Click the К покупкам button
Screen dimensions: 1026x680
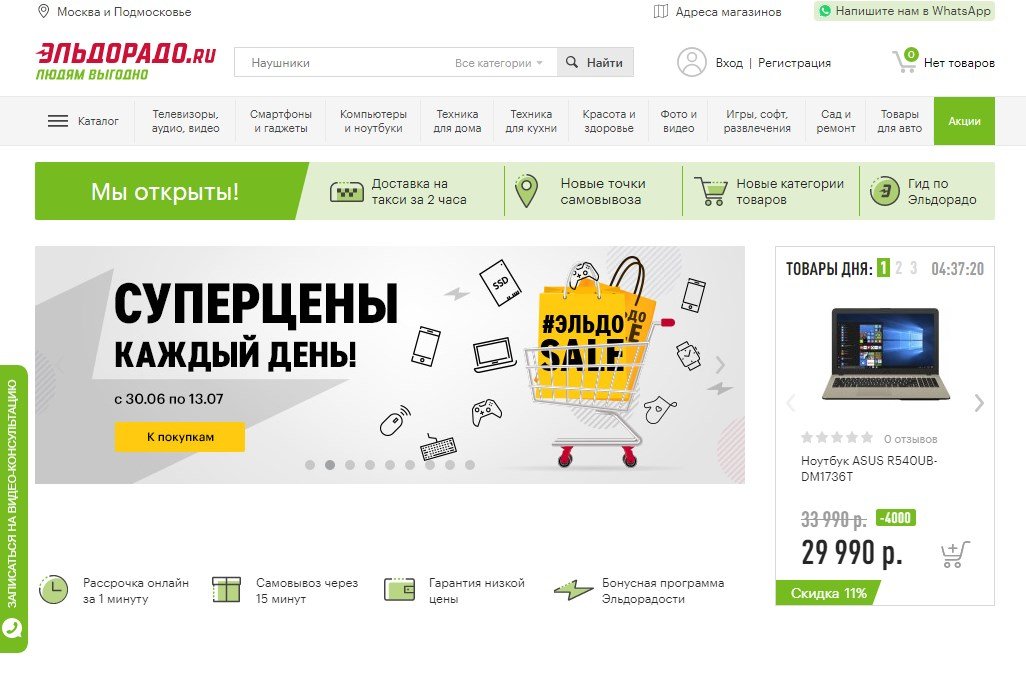tap(180, 437)
